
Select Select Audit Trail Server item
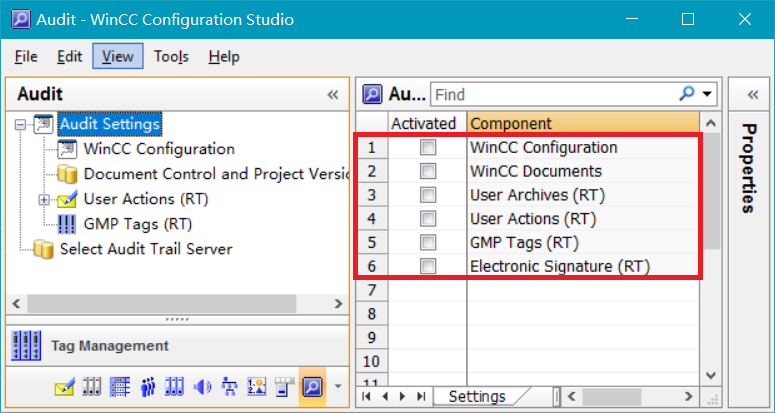tap(145, 248)
